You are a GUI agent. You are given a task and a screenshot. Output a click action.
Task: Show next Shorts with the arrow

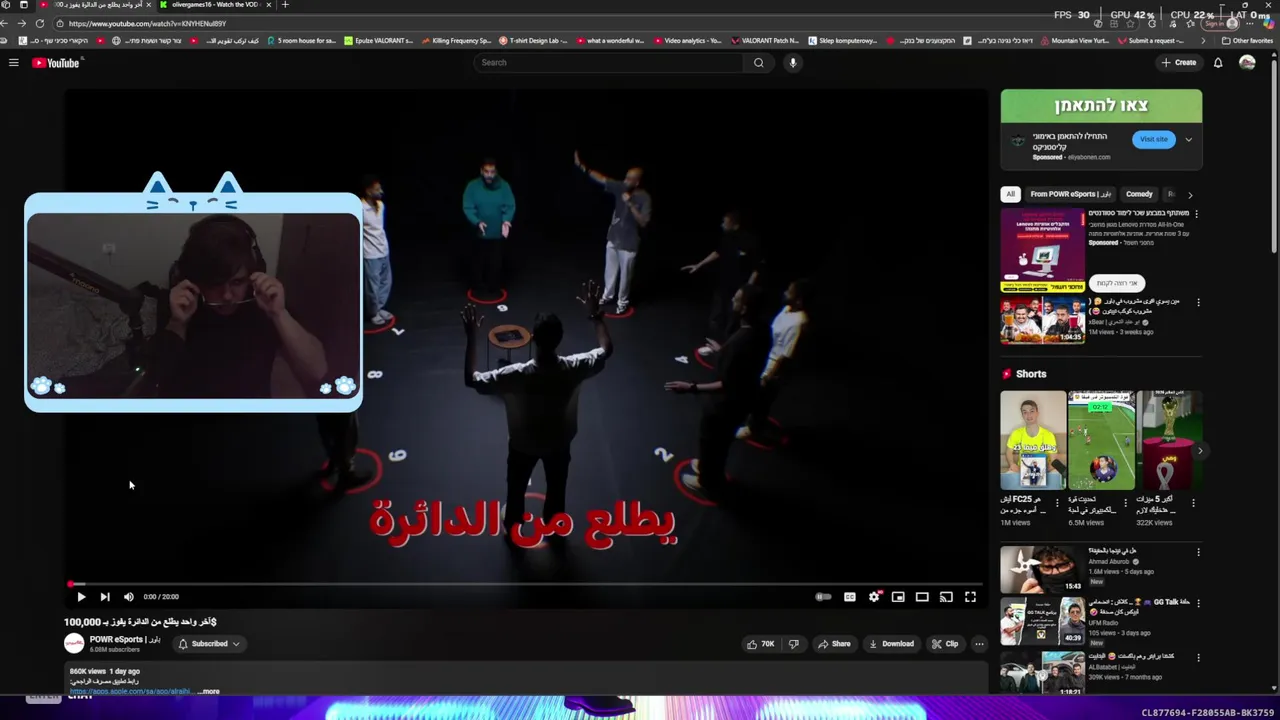[x=1200, y=451]
